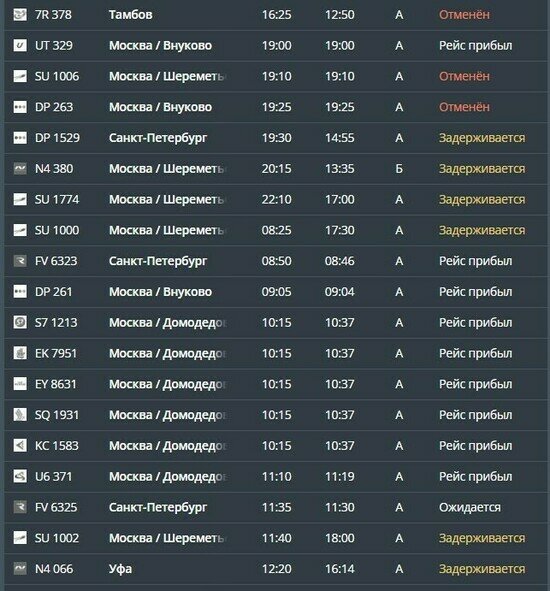Click the Emirates logo beside EK 7951
The image size is (550, 591).
(x=20, y=353)
